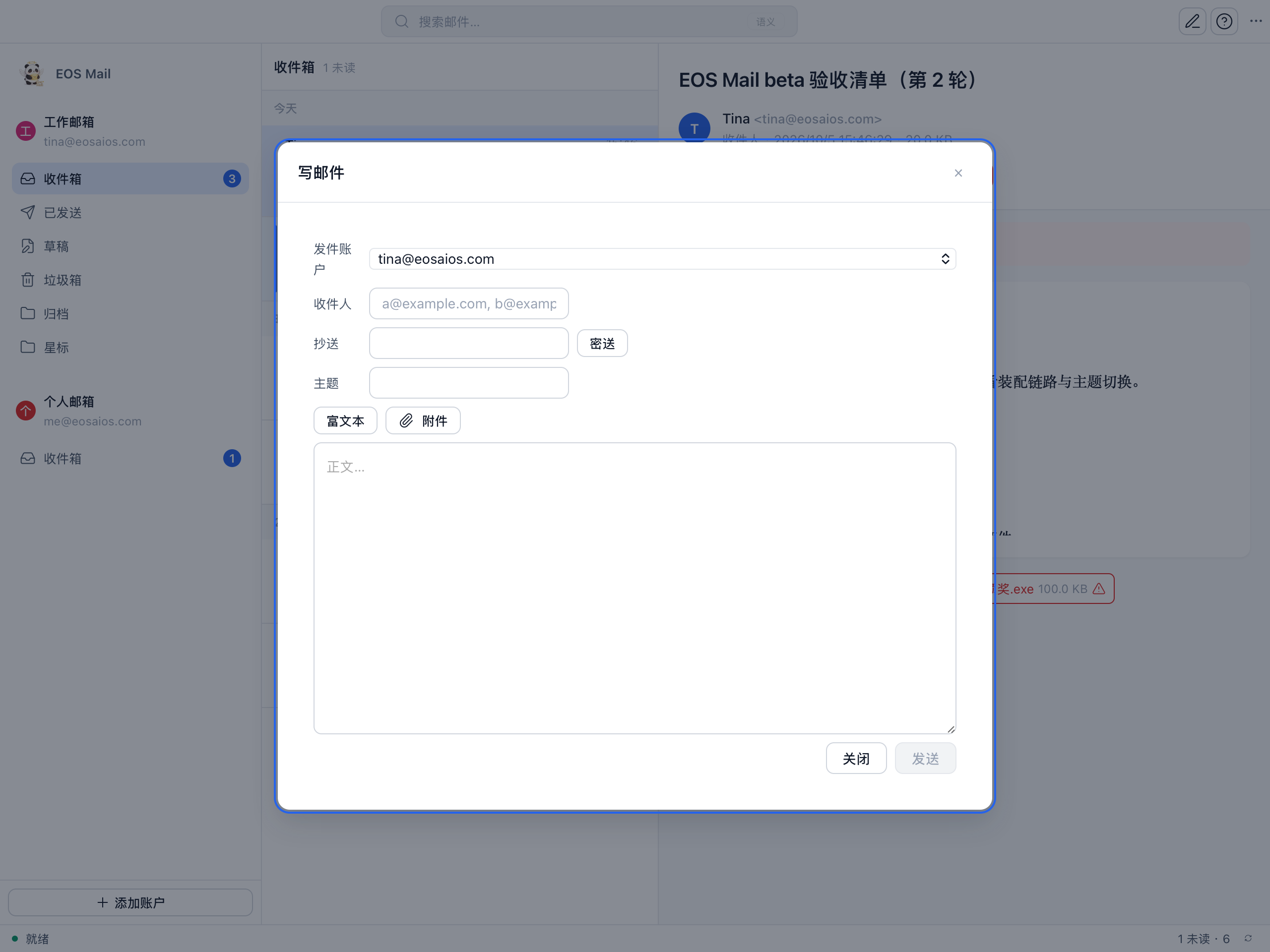1270x952 pixels.
Task: Open the 已发送 sent folder
Action: 130,212
